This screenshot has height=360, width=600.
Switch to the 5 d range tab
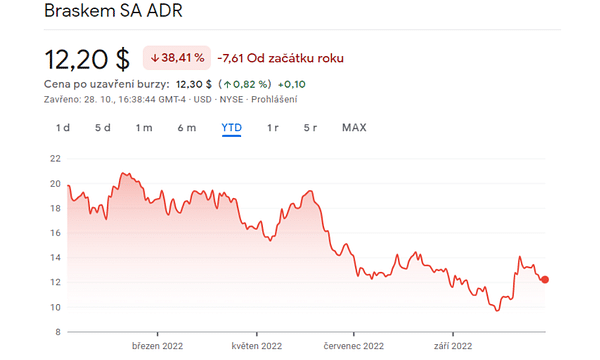pyautogui.click(x=103, y=127)
